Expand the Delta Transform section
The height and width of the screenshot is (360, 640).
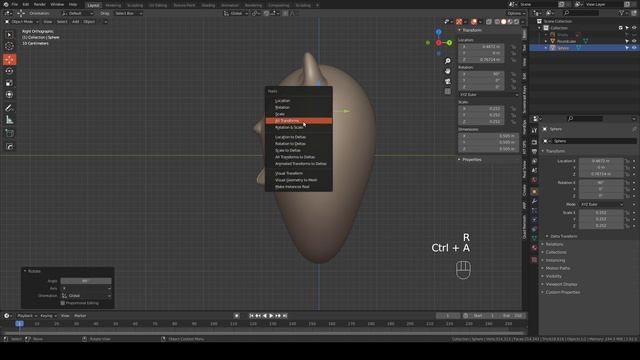point(564,236)
